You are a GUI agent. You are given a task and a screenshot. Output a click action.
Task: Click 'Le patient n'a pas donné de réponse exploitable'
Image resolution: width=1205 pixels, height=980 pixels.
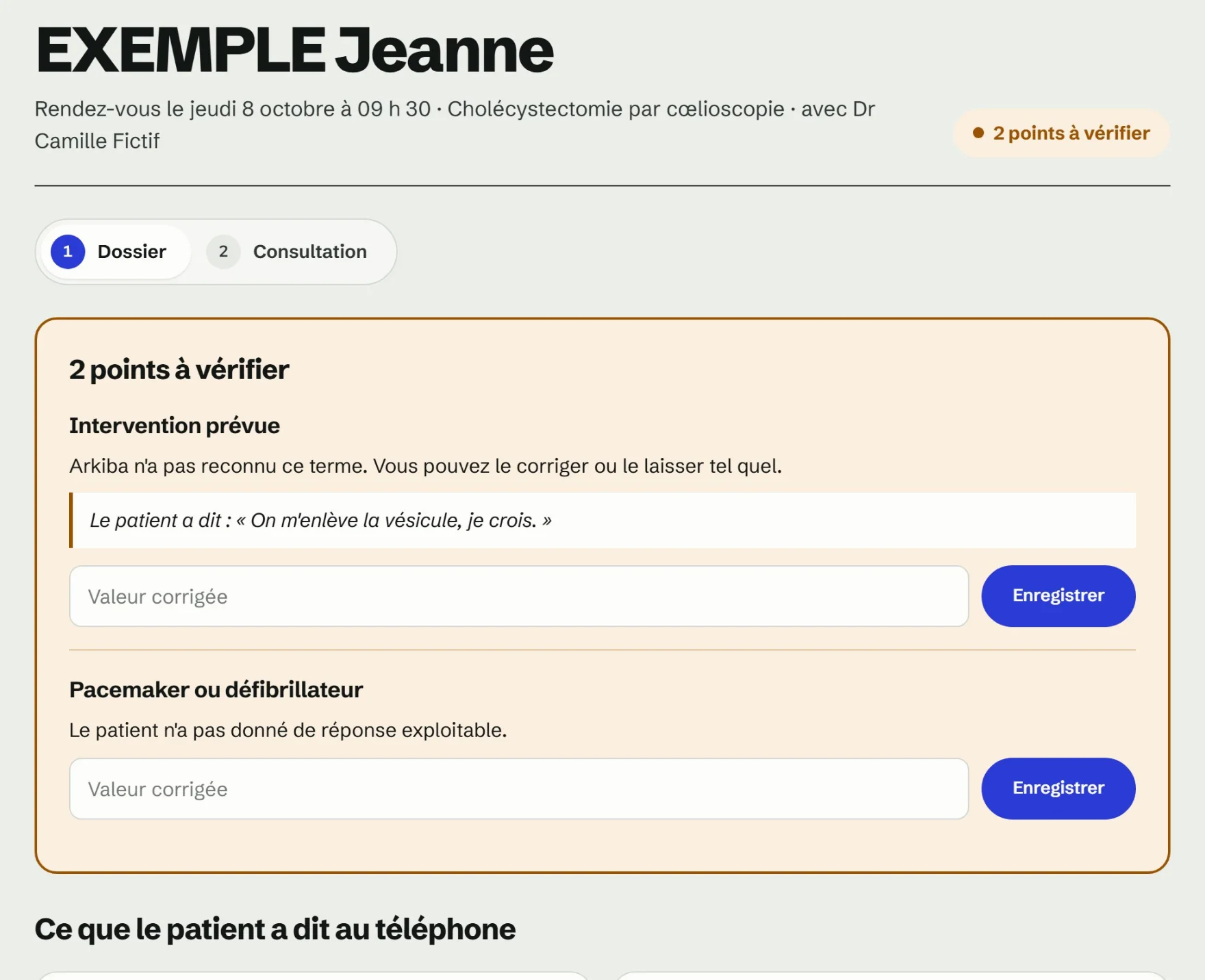pyautogui.click(x=288, y=730)
